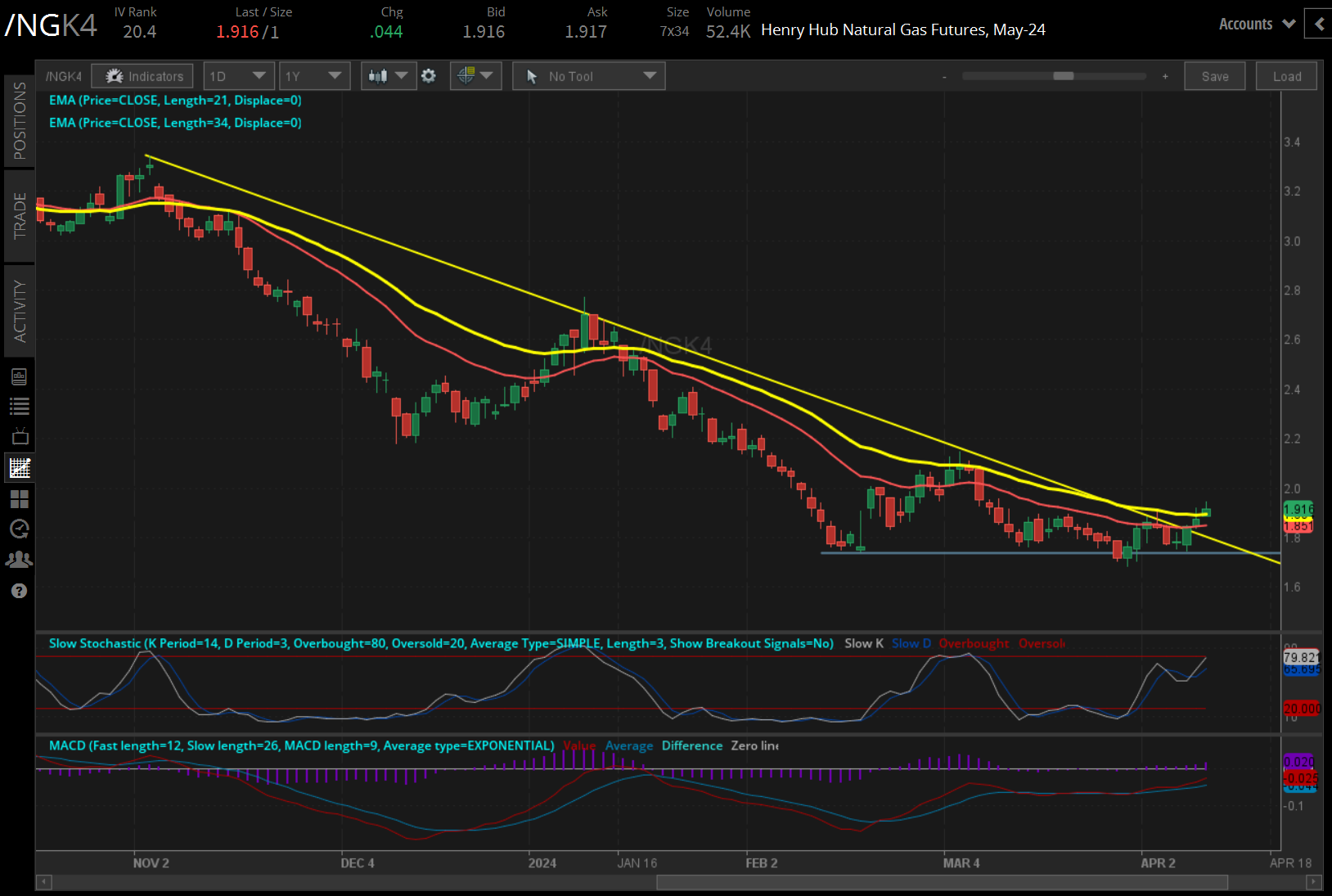Click the Save chart button

coord(1214,76)
